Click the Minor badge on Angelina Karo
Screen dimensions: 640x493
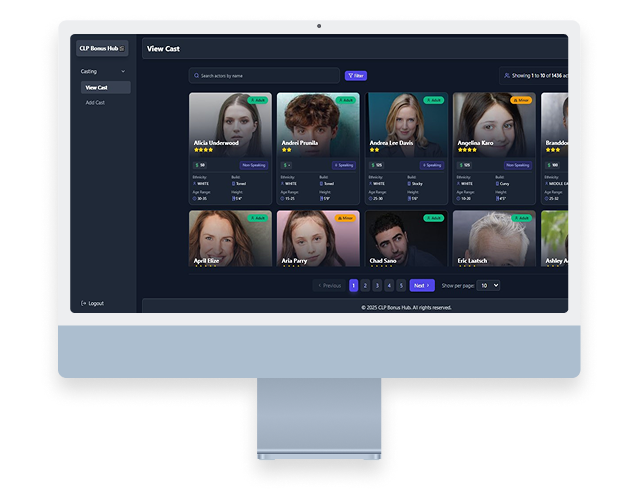coord(521,100)
